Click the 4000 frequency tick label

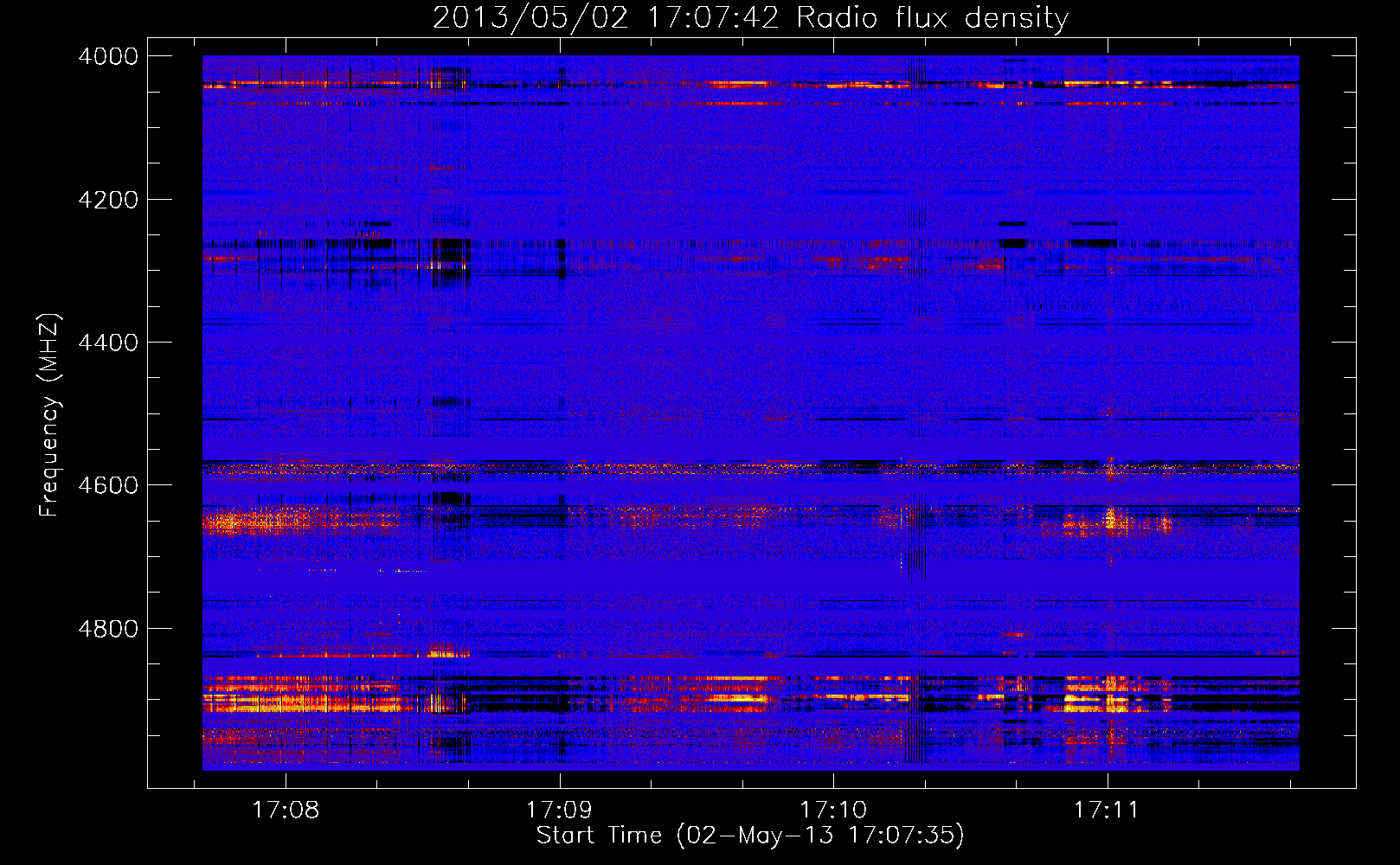pos(108,56)
